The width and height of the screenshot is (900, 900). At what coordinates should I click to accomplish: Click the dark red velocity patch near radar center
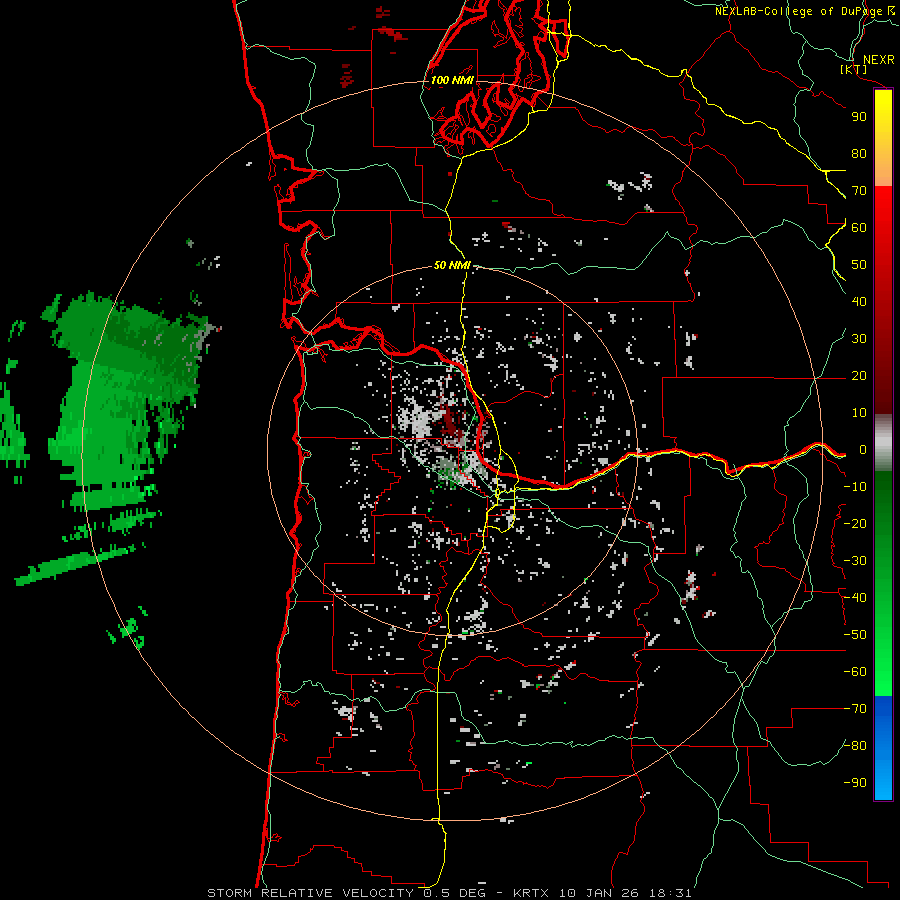[x=451, y=426]
